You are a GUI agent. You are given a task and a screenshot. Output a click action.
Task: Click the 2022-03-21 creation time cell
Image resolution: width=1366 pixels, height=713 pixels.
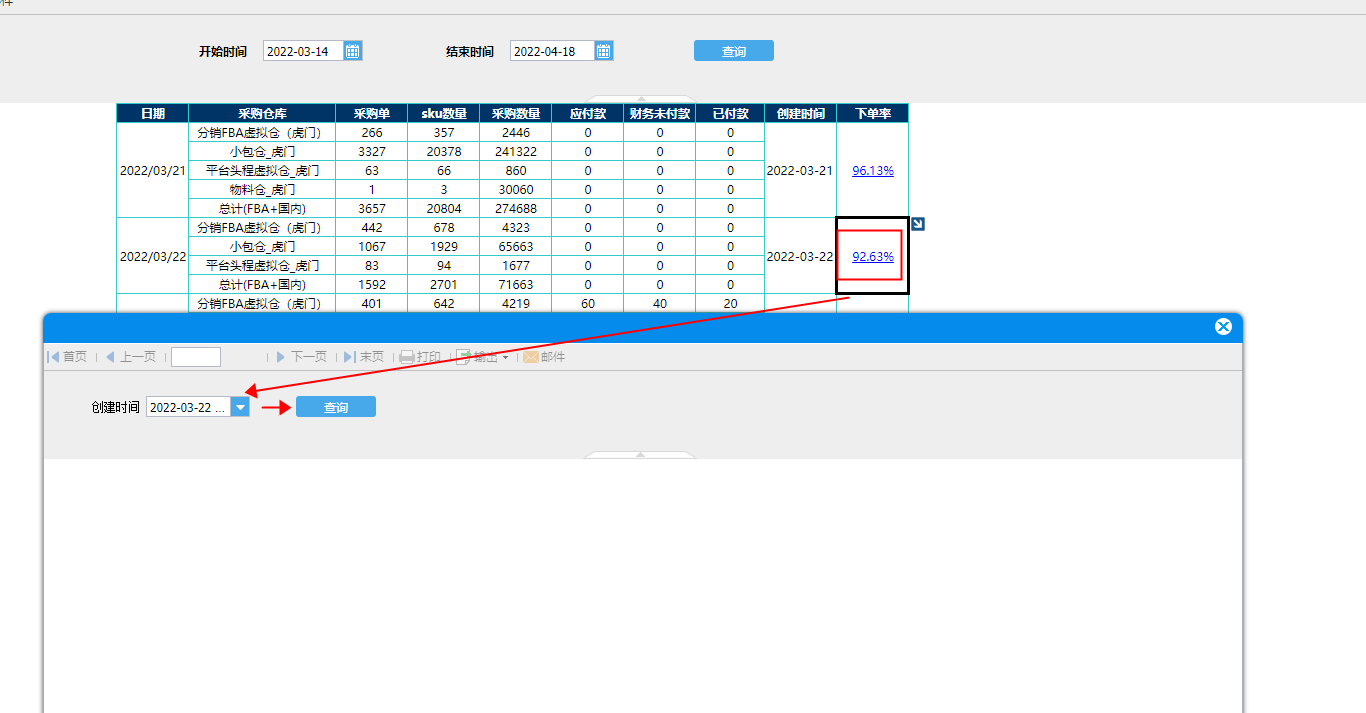tap(801, 171)
